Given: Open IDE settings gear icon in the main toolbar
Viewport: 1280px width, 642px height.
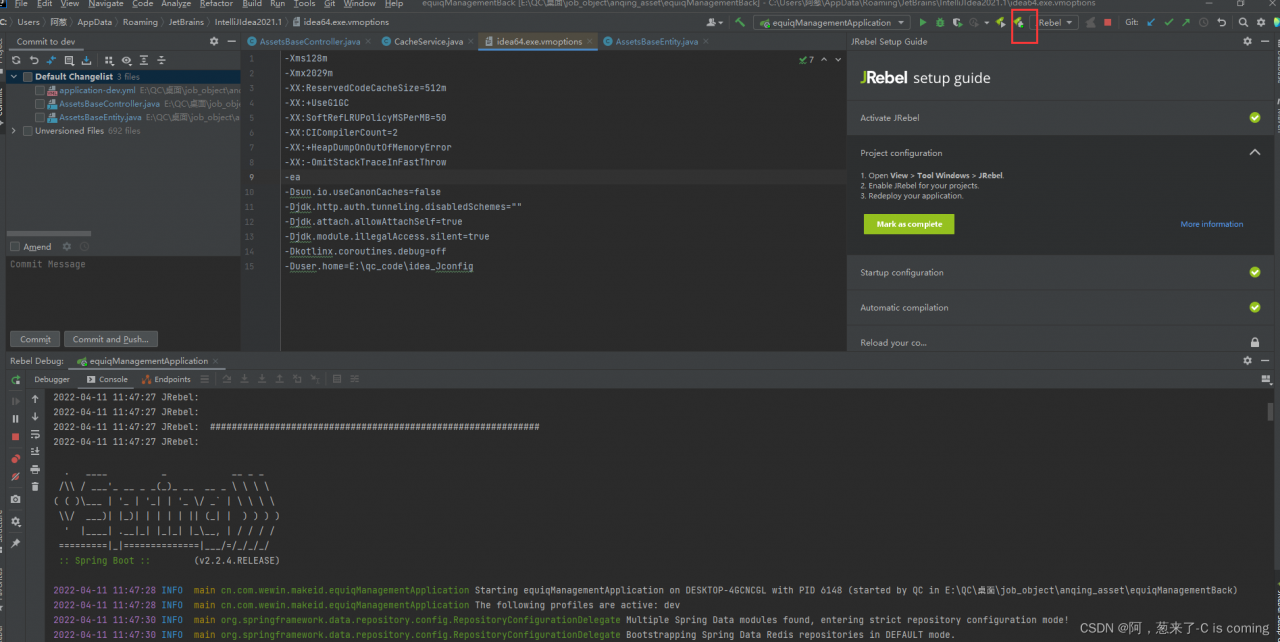Looking at the screenshot, I should [x=1261, y=22].
